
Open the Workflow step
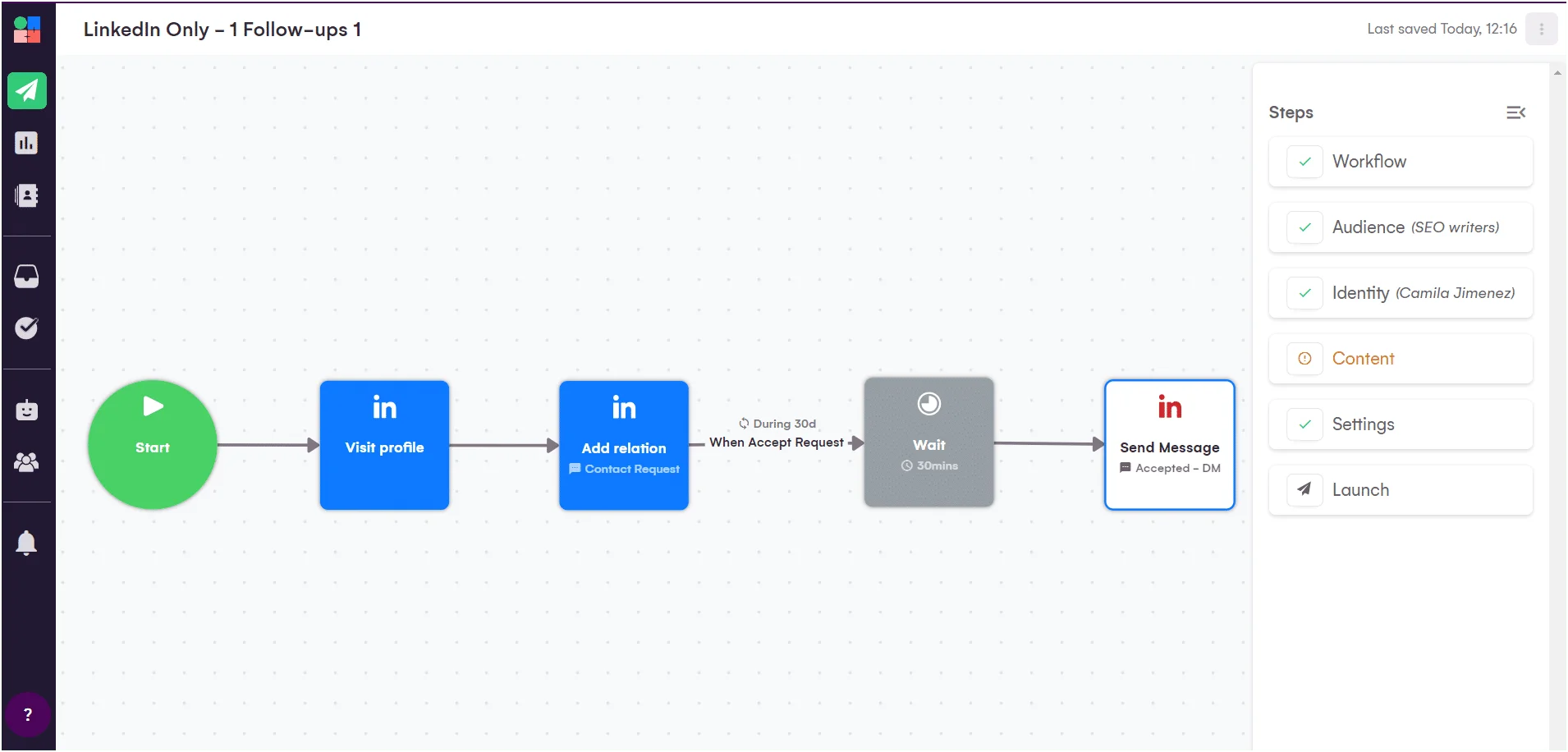[x=1401, y=162]
